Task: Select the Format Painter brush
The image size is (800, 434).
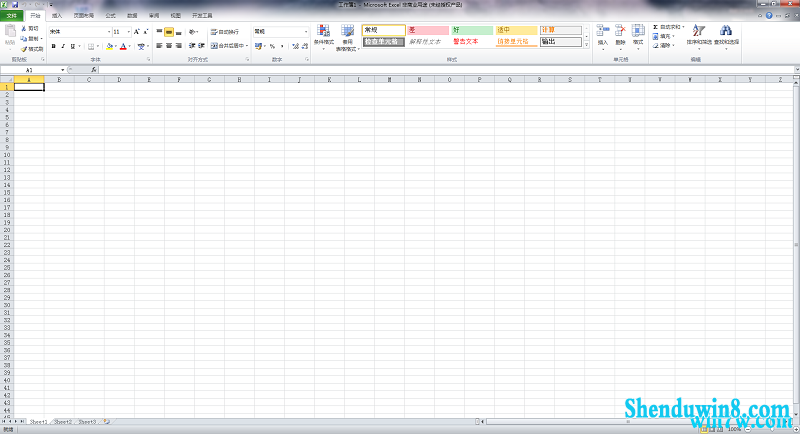Action: pyautogui.click(x=23, y=49)
